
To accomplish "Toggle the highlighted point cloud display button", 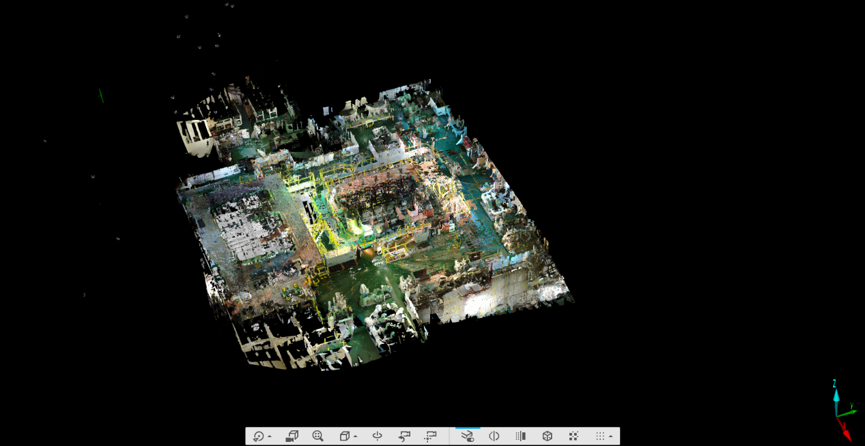I will [x=467, y=436].
